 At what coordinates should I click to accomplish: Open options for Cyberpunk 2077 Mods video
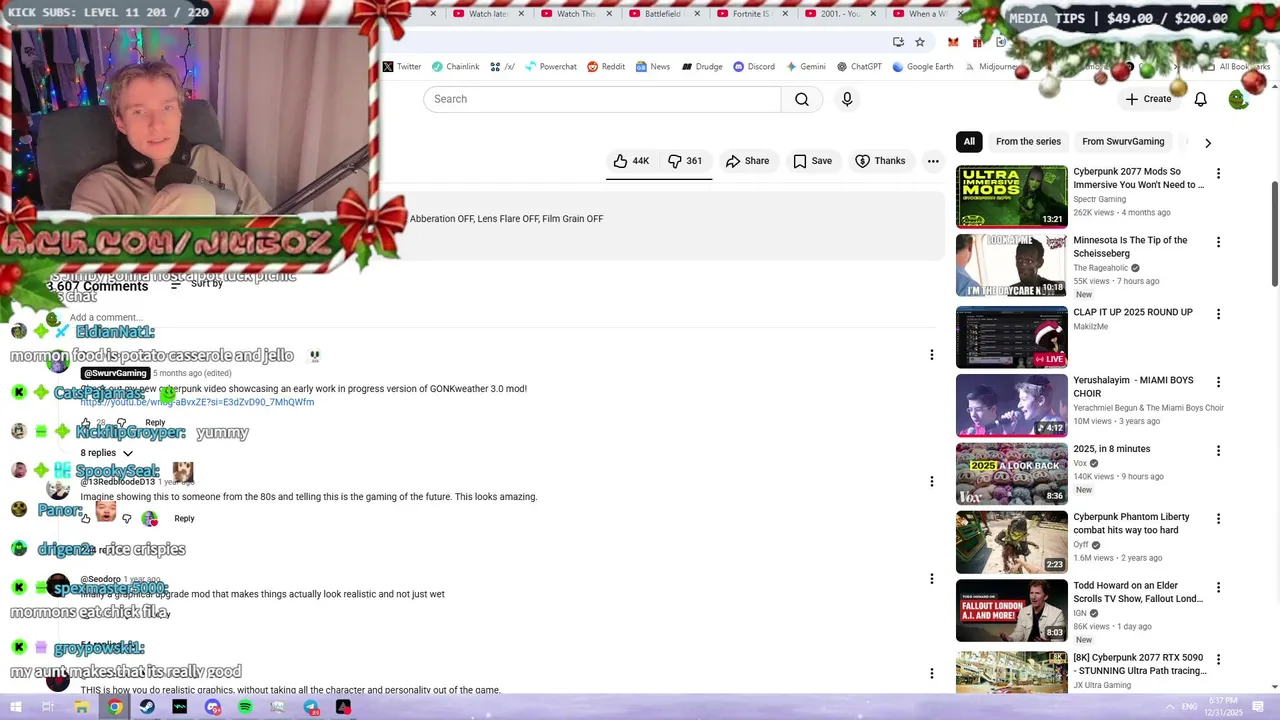click(x=1218, y=174)
